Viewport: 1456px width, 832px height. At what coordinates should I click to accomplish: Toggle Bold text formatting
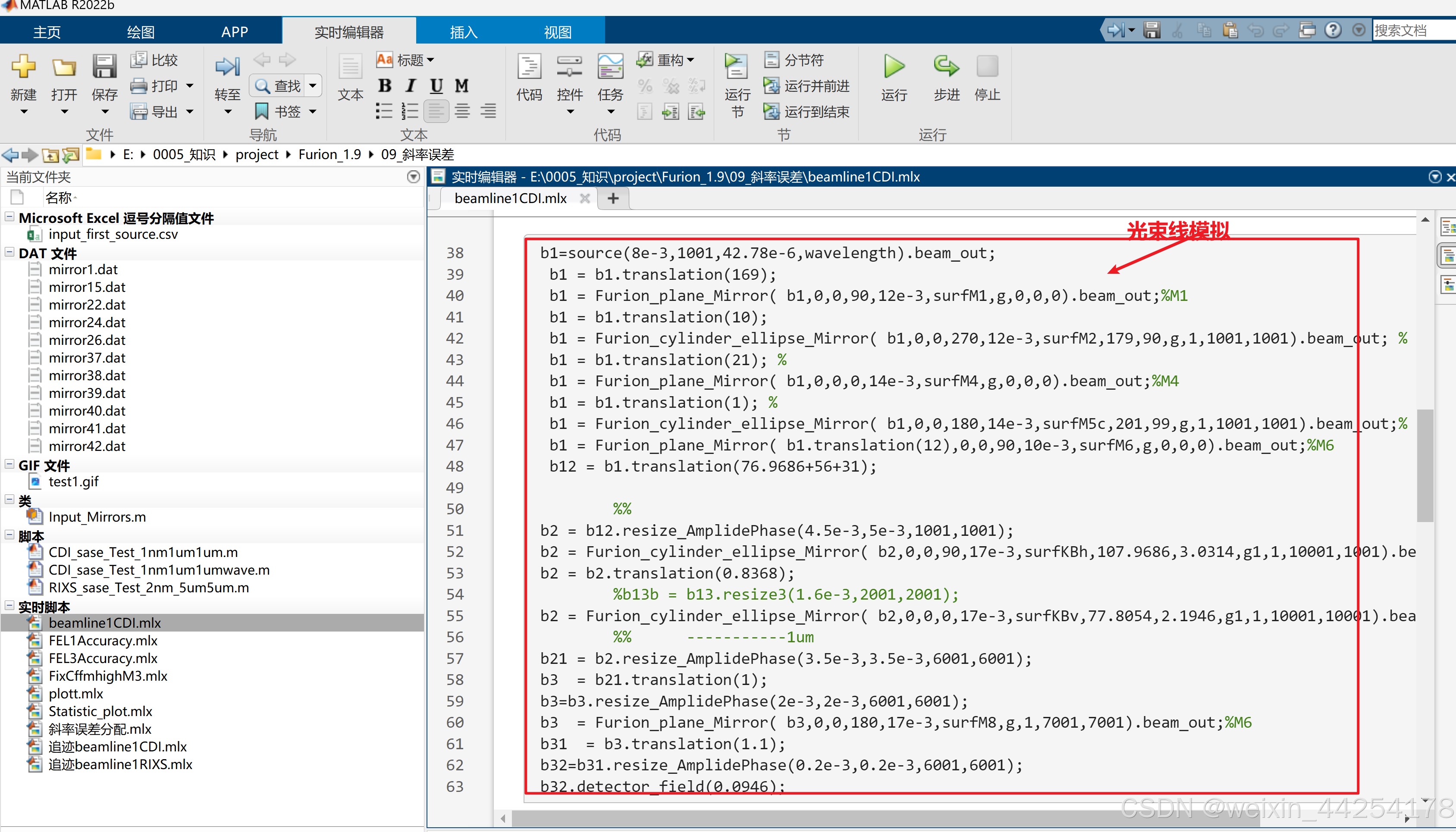click(385, 86)
